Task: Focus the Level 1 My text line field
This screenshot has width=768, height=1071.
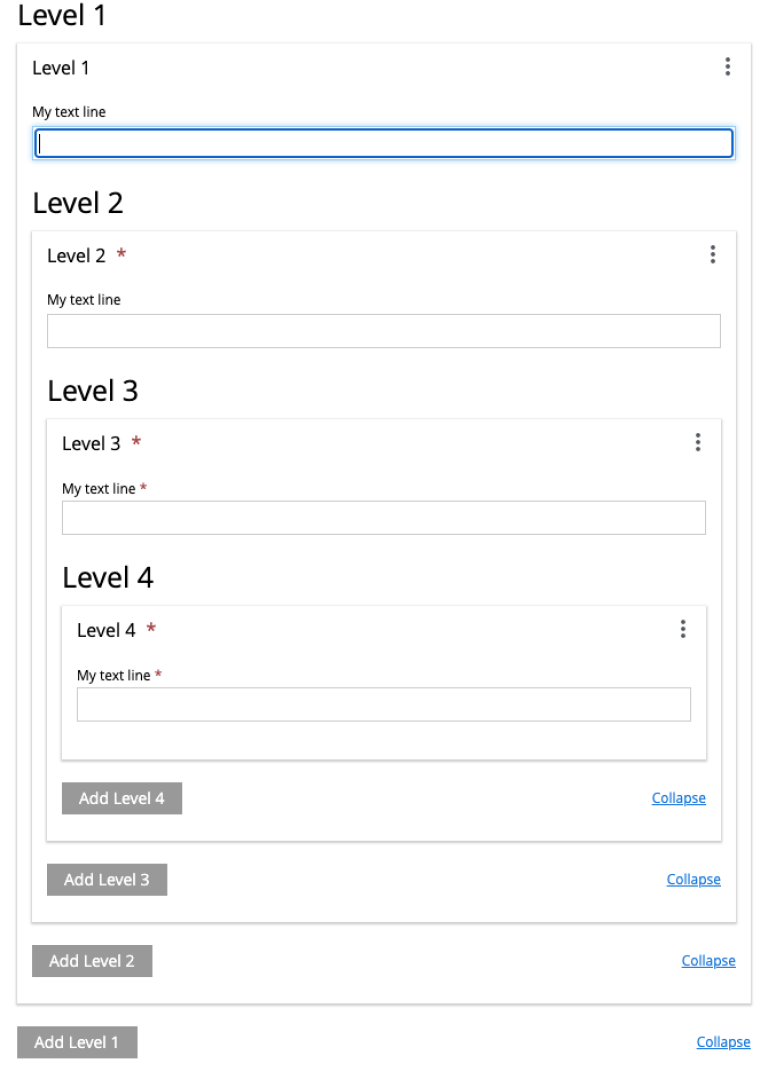Action: [384, 143]
